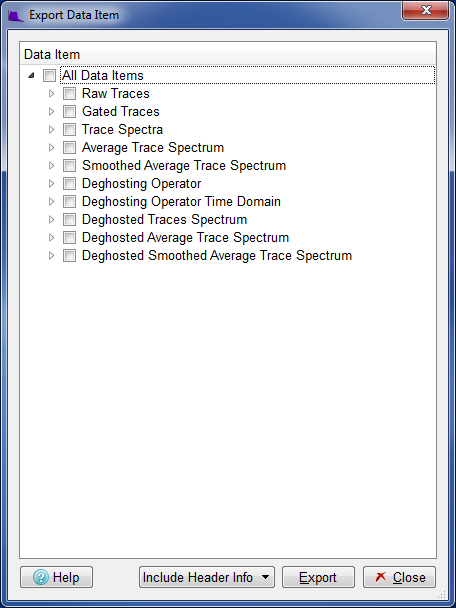Close the Export Data Item window
The image size is (456, 608).
coord(426,10)
